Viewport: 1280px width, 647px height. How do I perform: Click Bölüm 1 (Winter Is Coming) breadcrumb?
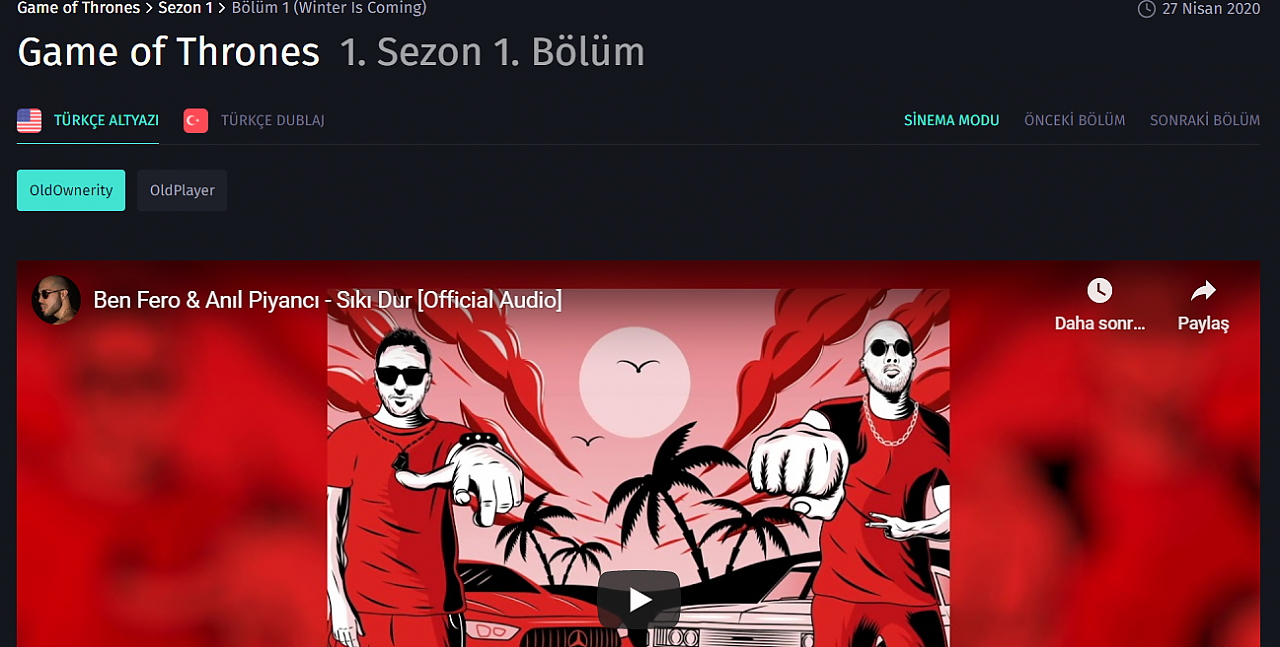pos(329,8)
